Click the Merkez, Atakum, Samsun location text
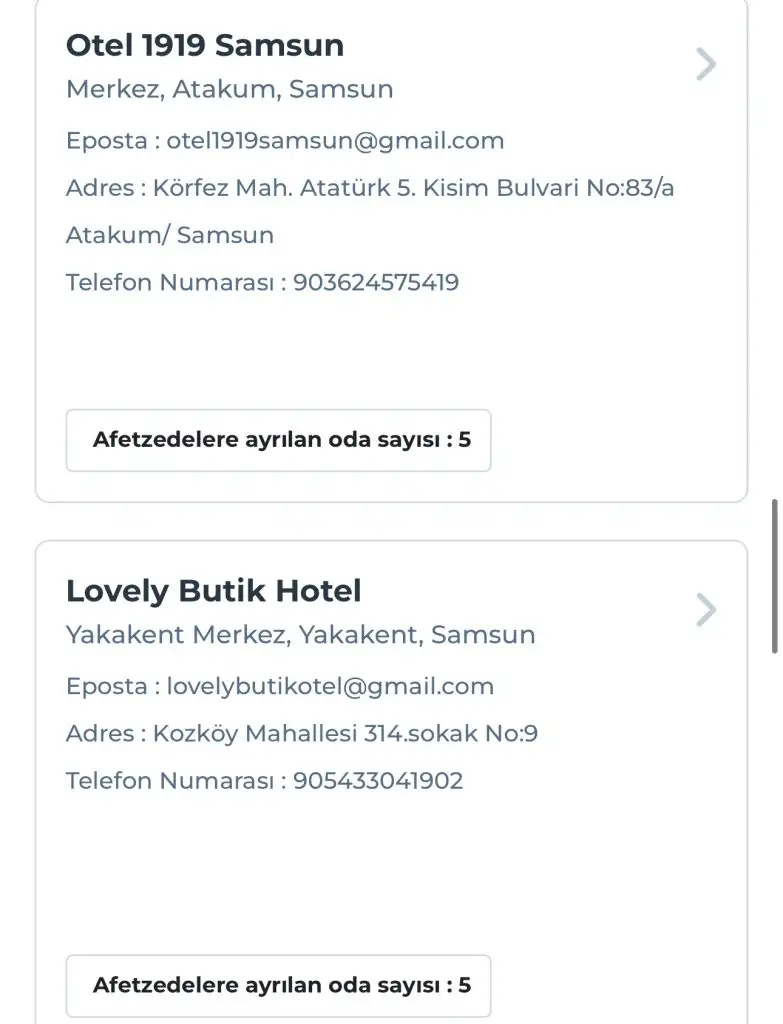The width and height of the screenshot is (783, 1024). pyautogui.click(x=229, y=89)
